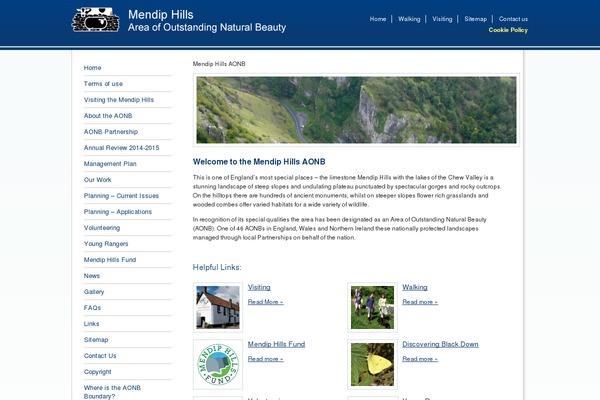Open Management Plan sidebar link
The width and height of the screenshot is (600, 400).
(110, 164)
